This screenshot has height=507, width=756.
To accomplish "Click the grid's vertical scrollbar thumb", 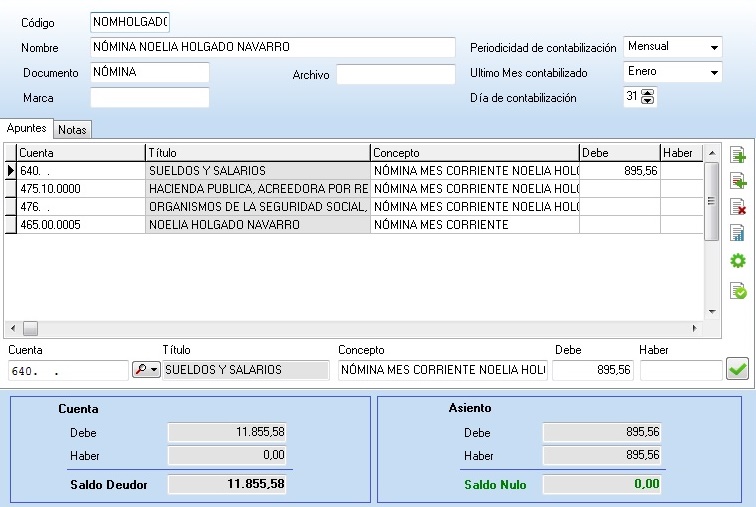I will point(712,201).
